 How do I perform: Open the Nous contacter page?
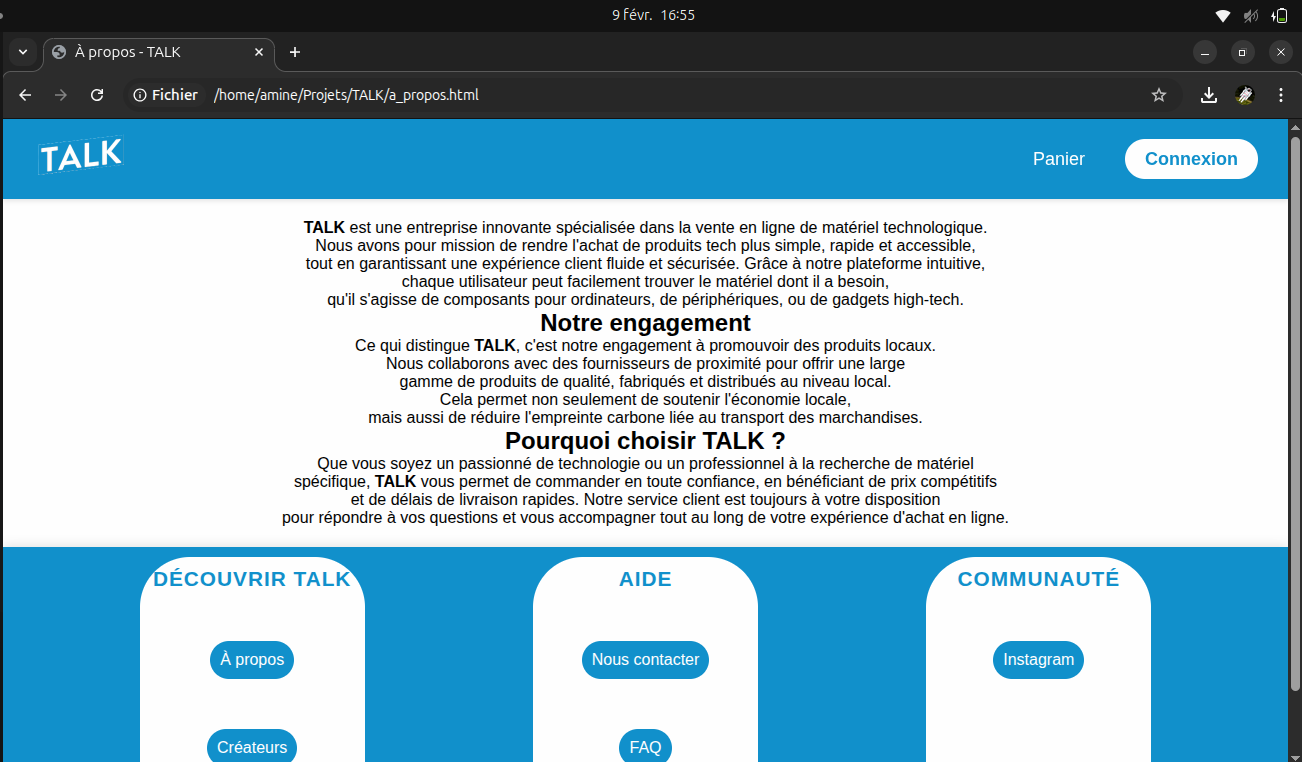645,660
